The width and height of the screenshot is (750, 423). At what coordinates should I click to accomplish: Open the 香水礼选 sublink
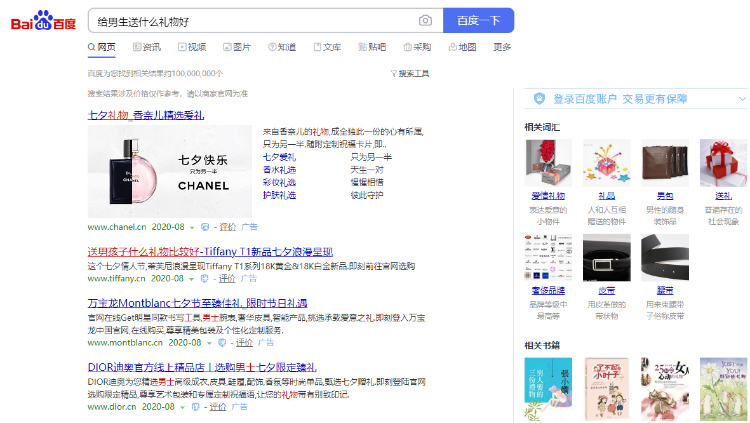click(279, 170)
